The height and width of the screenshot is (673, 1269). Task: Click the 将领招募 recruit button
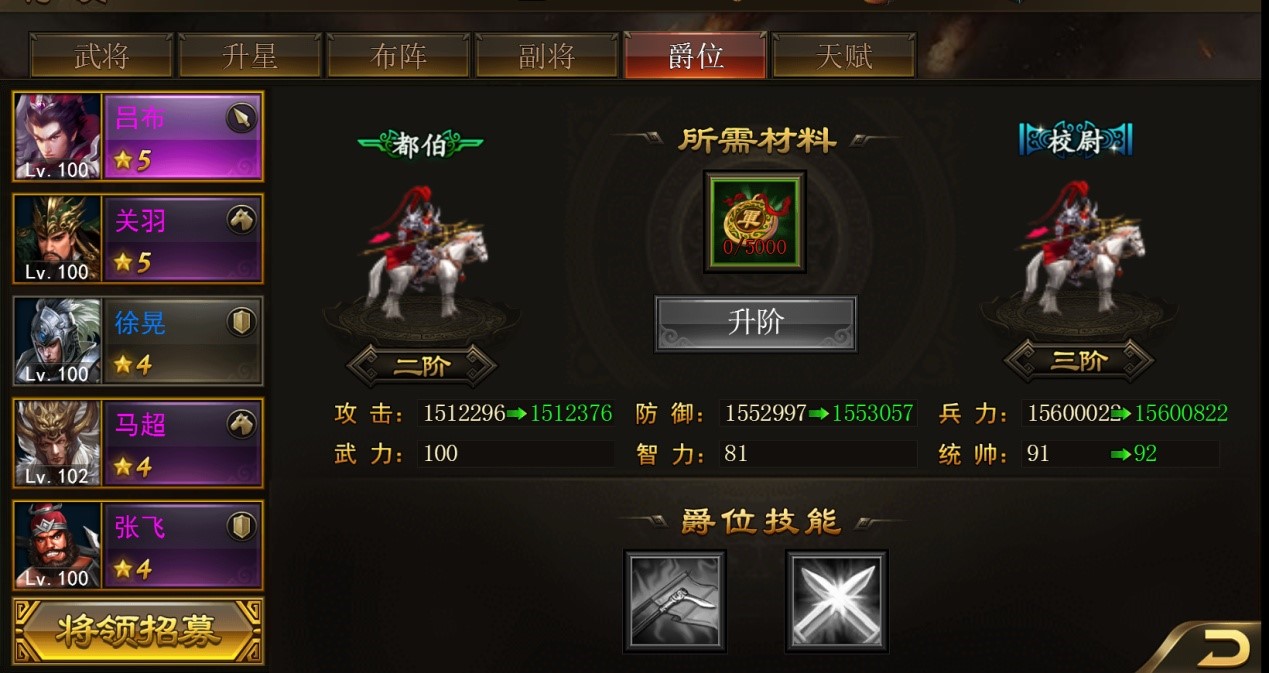(x=138, y=630)
